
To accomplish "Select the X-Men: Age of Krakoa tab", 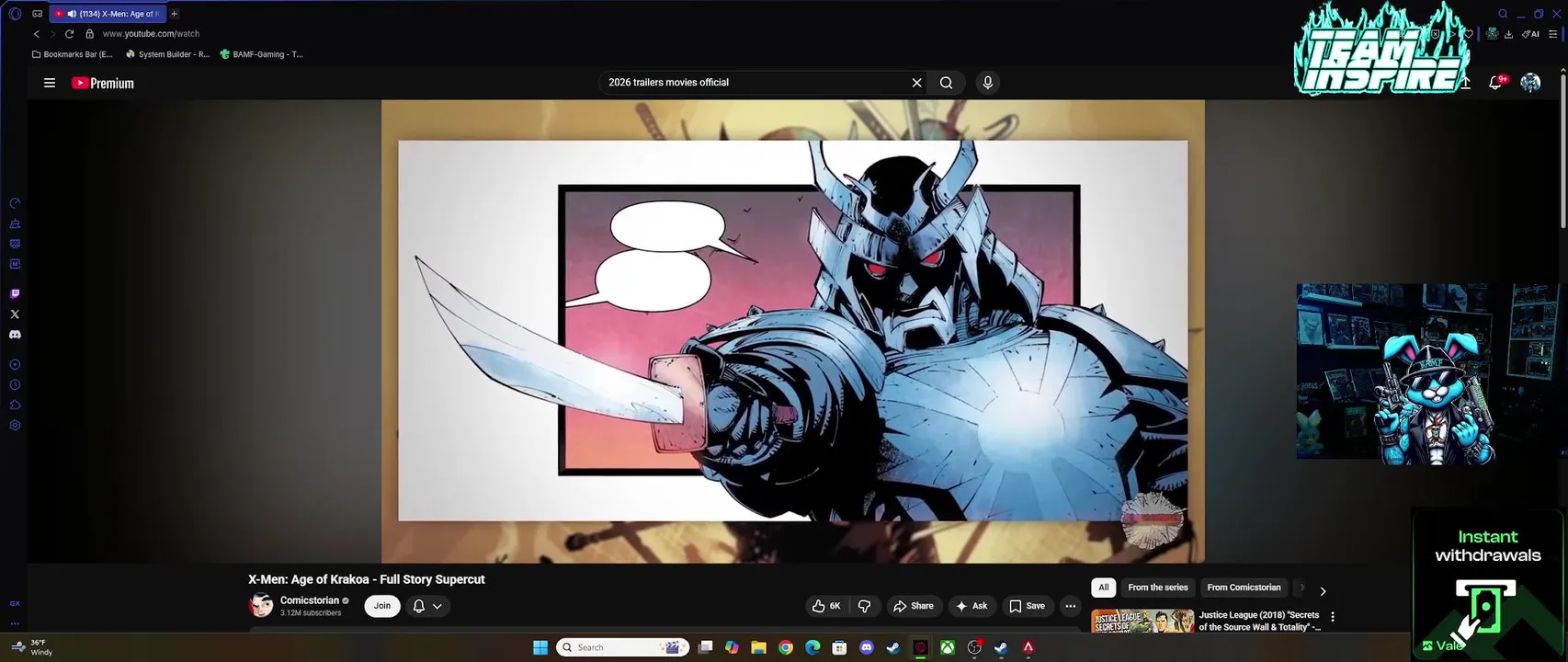I will pos(107,14).
